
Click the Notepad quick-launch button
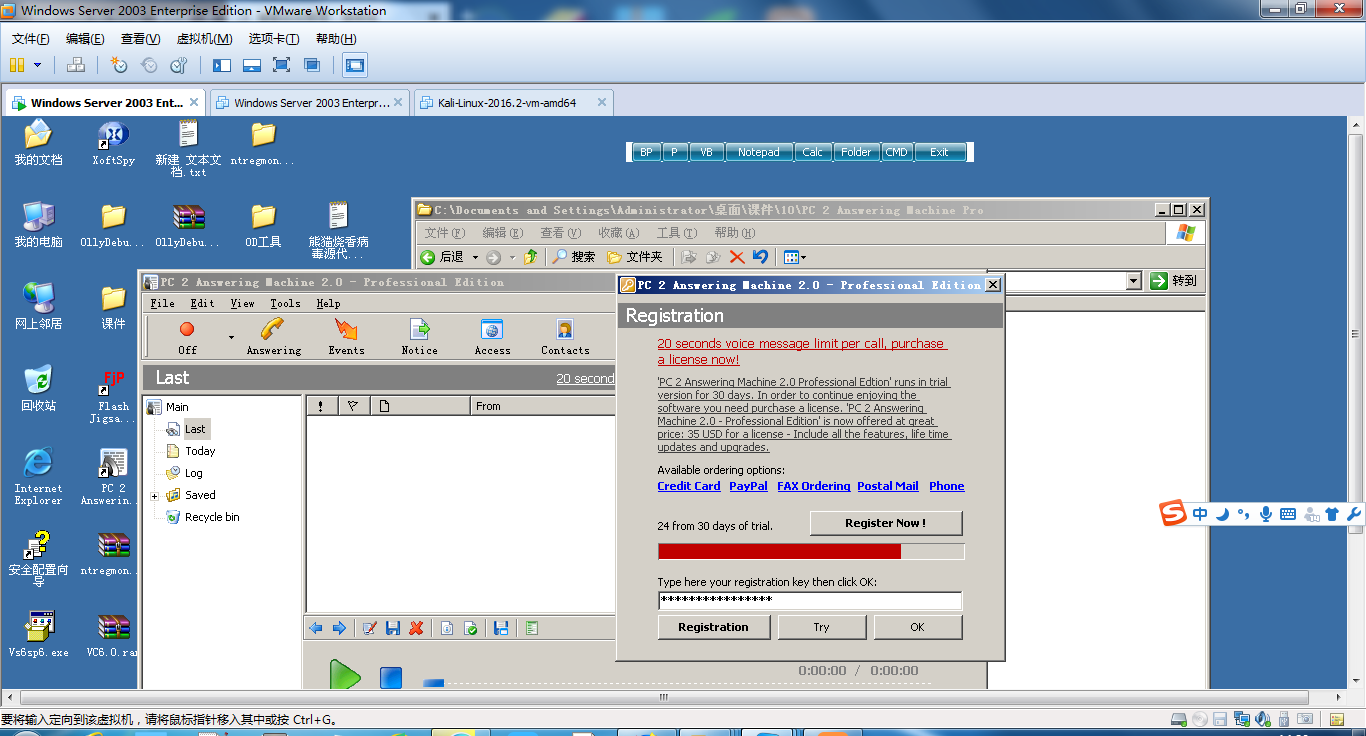[x=758, y=152]
